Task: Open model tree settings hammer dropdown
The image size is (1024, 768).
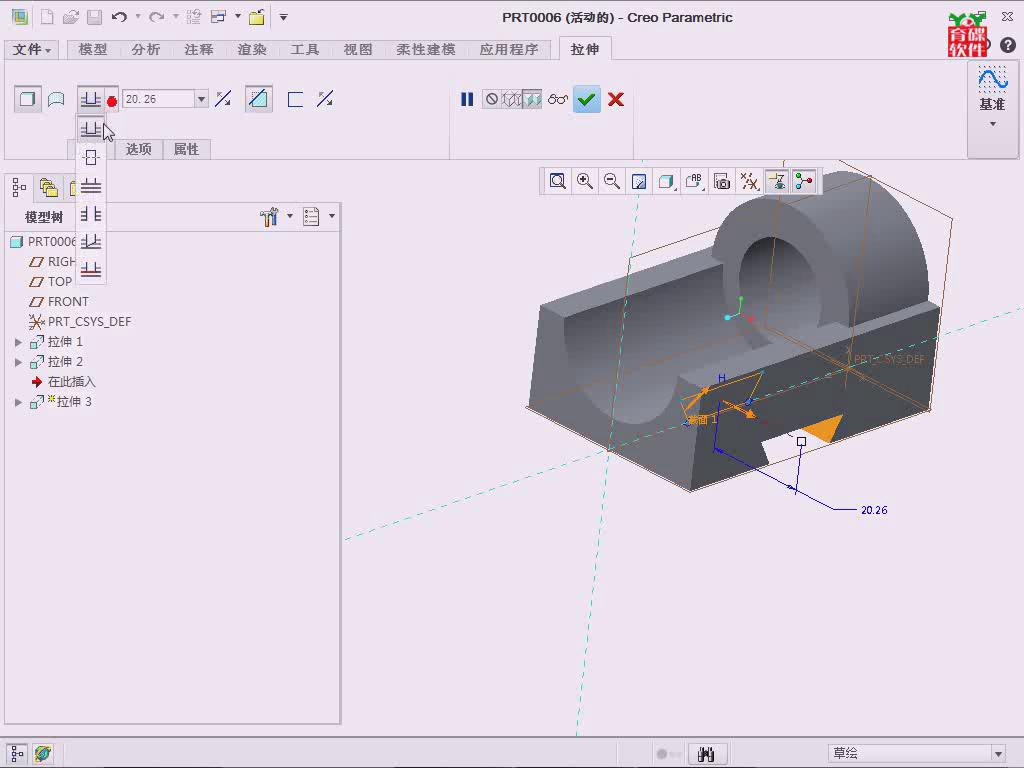Action: 275,216
